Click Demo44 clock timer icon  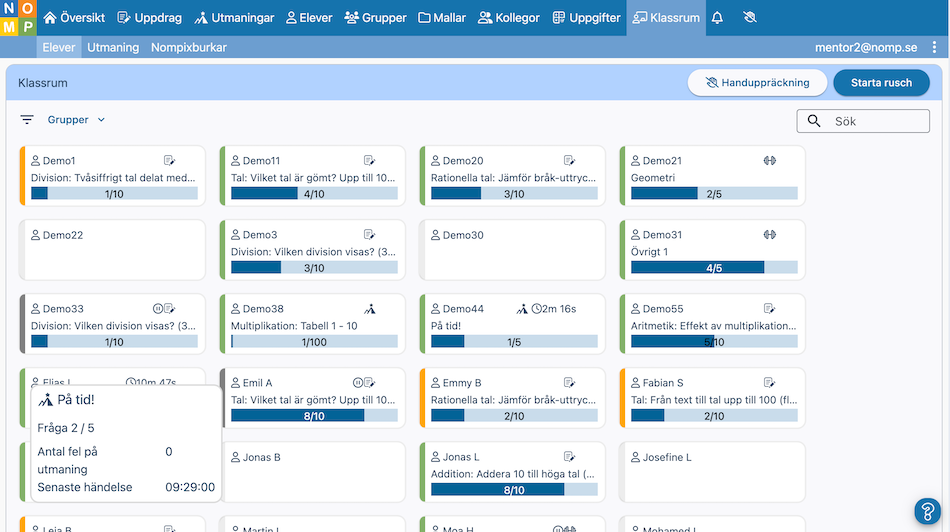point(536,309)
